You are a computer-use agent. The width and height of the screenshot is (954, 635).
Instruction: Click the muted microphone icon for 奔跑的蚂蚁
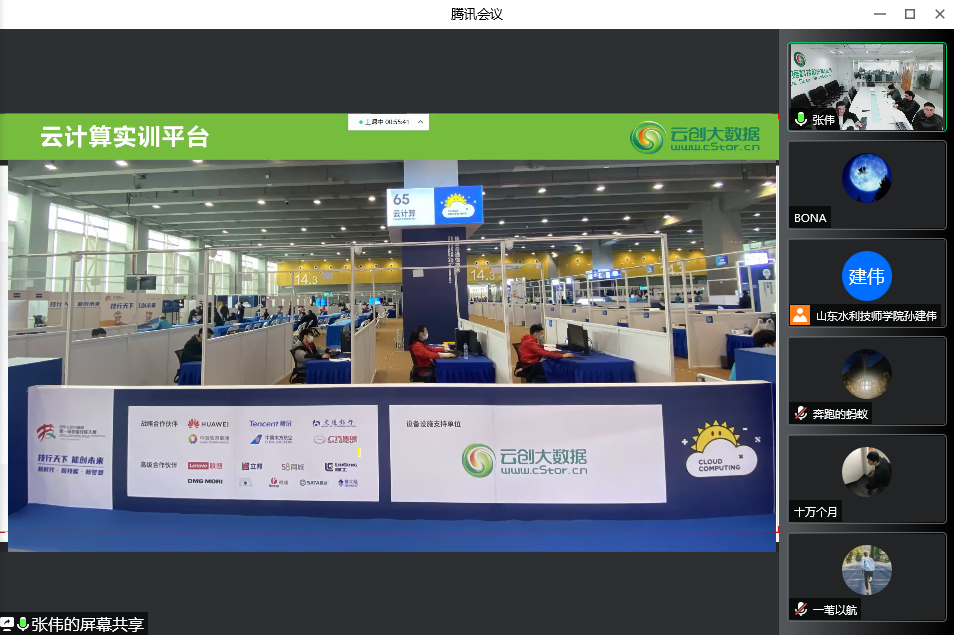point(801,413)
